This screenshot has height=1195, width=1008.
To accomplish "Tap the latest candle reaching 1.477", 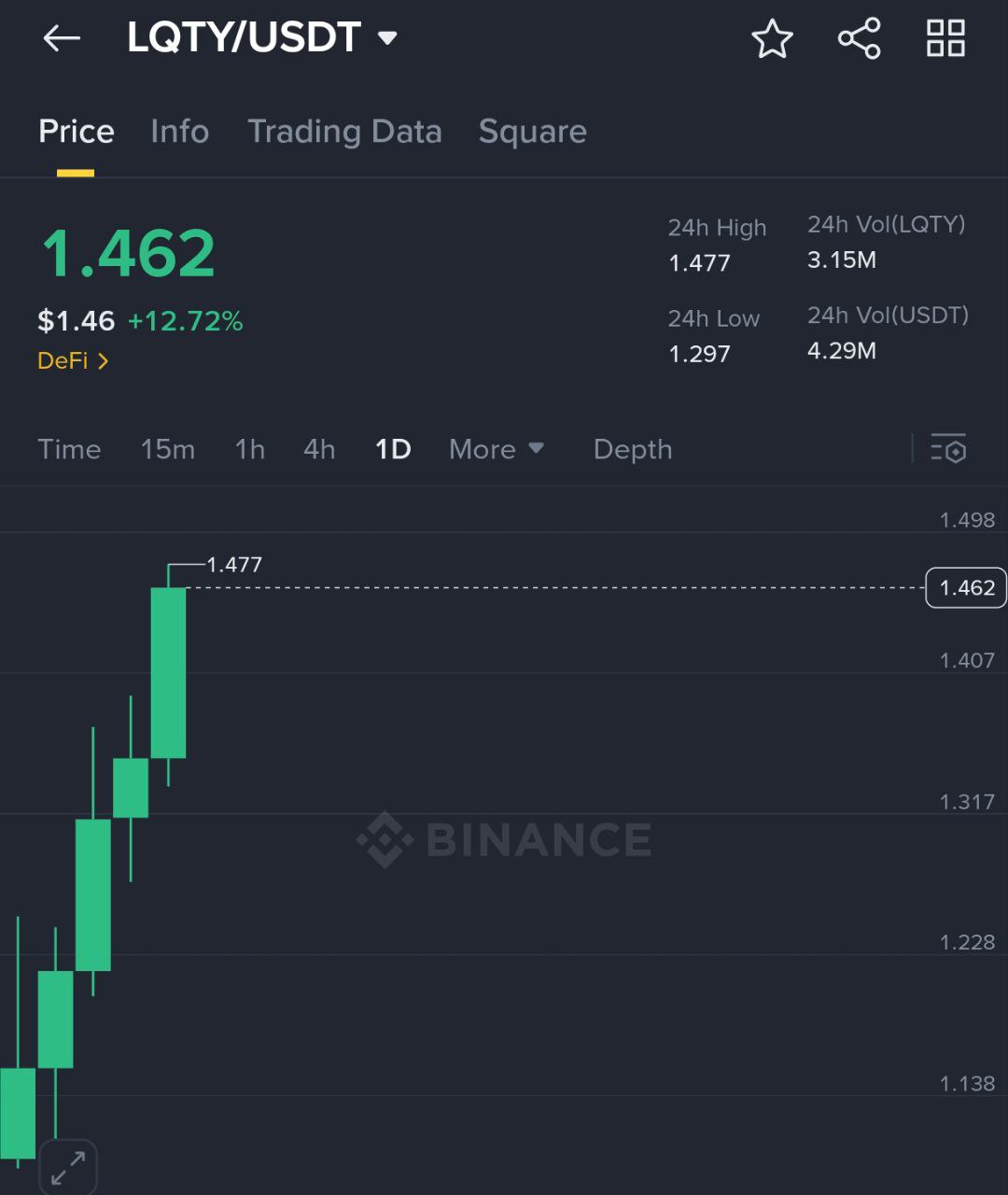I will 168,674.
